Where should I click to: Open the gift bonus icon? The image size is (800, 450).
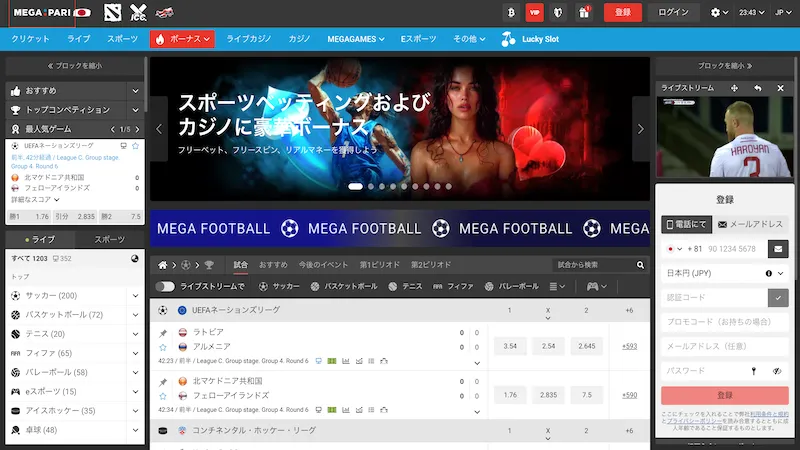584,12
